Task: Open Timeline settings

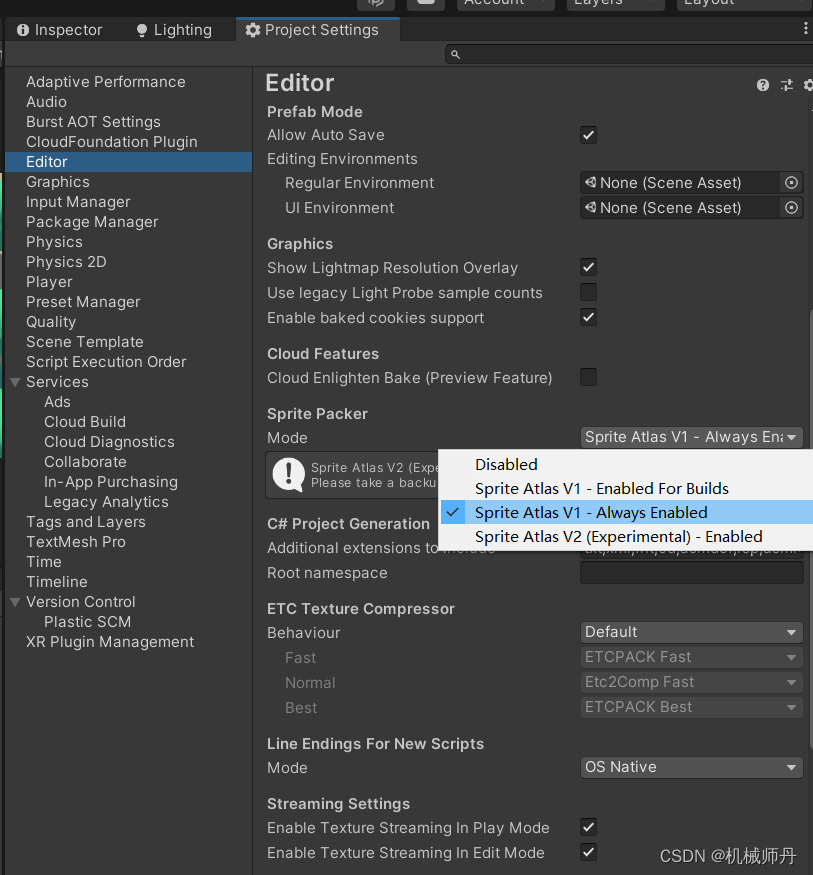Action: [57, 582]
